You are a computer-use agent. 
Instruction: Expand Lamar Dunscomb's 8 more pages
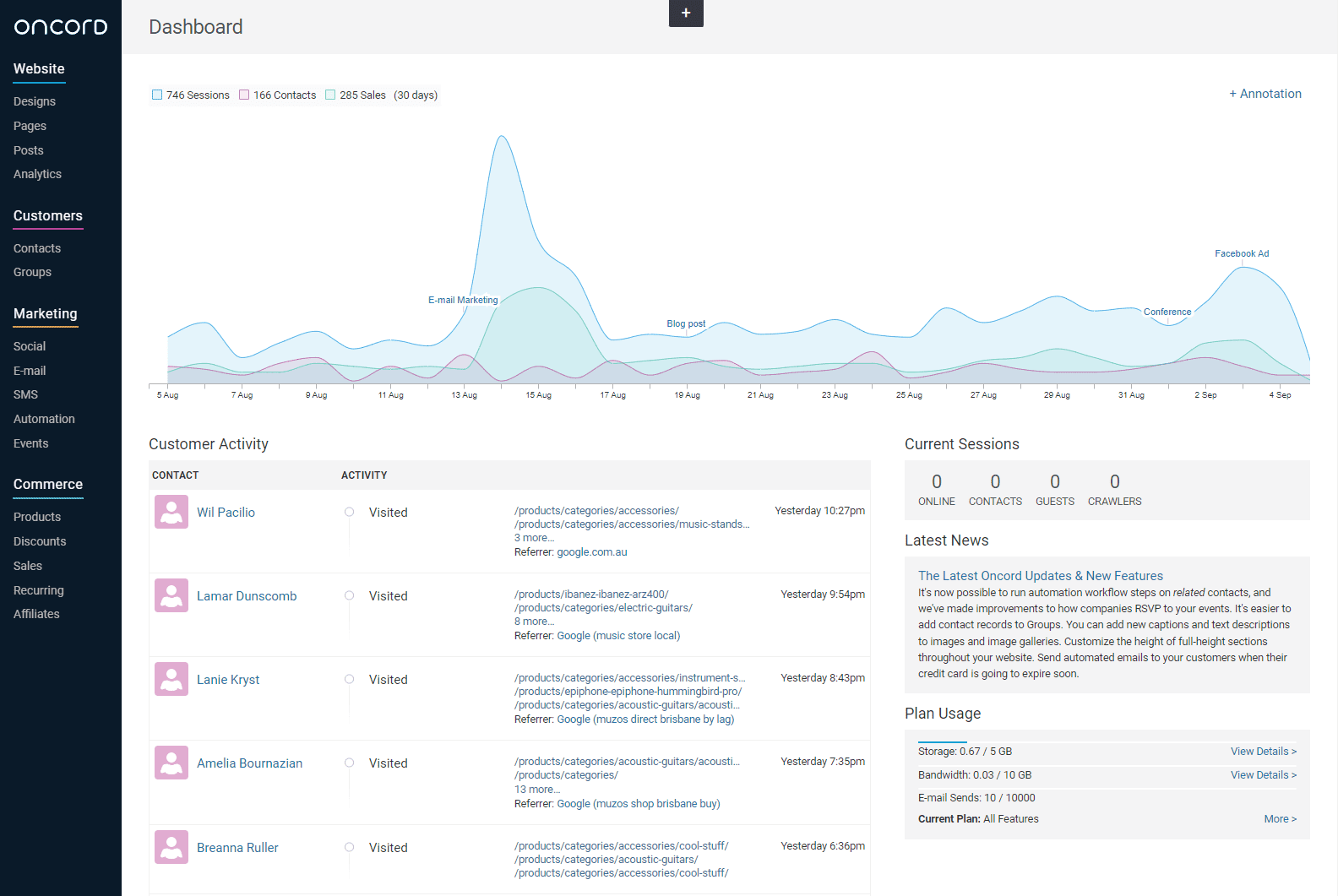tap(534, 622)
